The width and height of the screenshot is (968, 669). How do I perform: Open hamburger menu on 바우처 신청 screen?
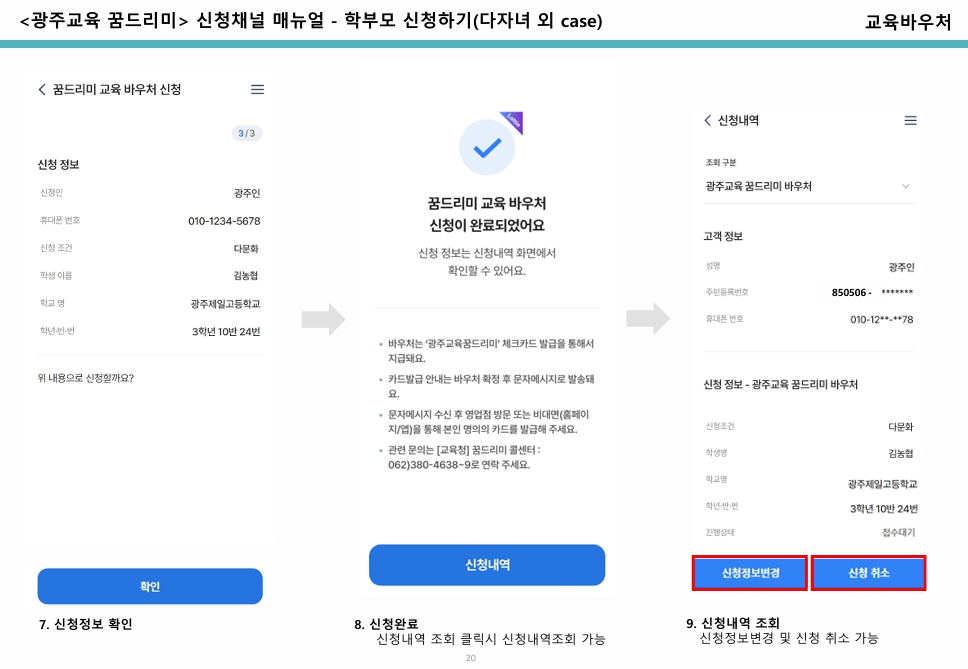pos(257,89)
